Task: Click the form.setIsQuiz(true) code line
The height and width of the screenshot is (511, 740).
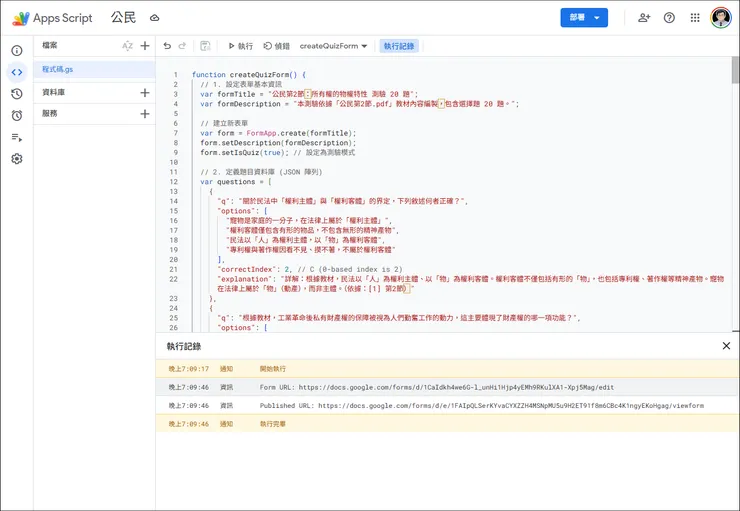Action: 277,152
